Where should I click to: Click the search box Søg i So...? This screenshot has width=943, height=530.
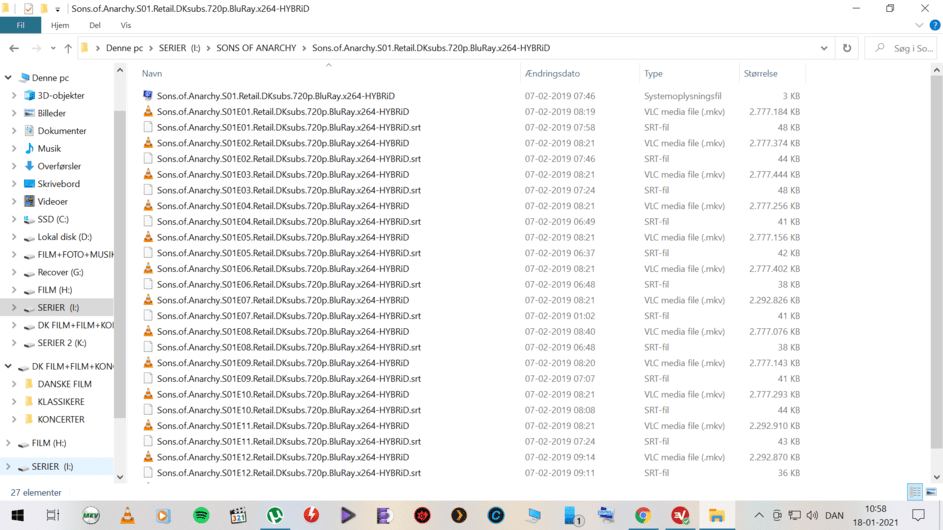tap(902, 48)
